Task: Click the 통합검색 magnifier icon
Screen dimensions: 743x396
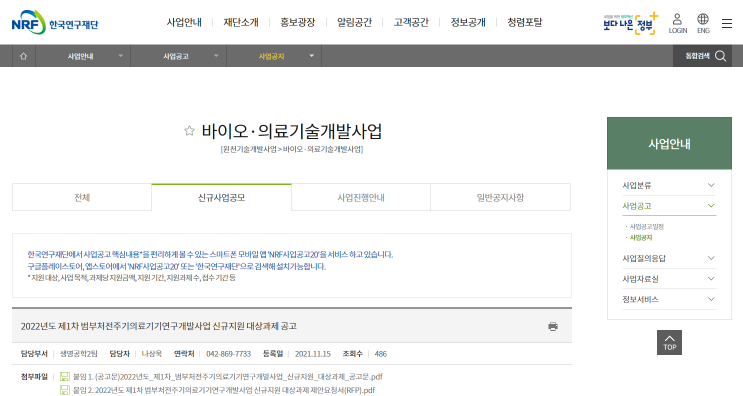Action: [x=720, y=56]
